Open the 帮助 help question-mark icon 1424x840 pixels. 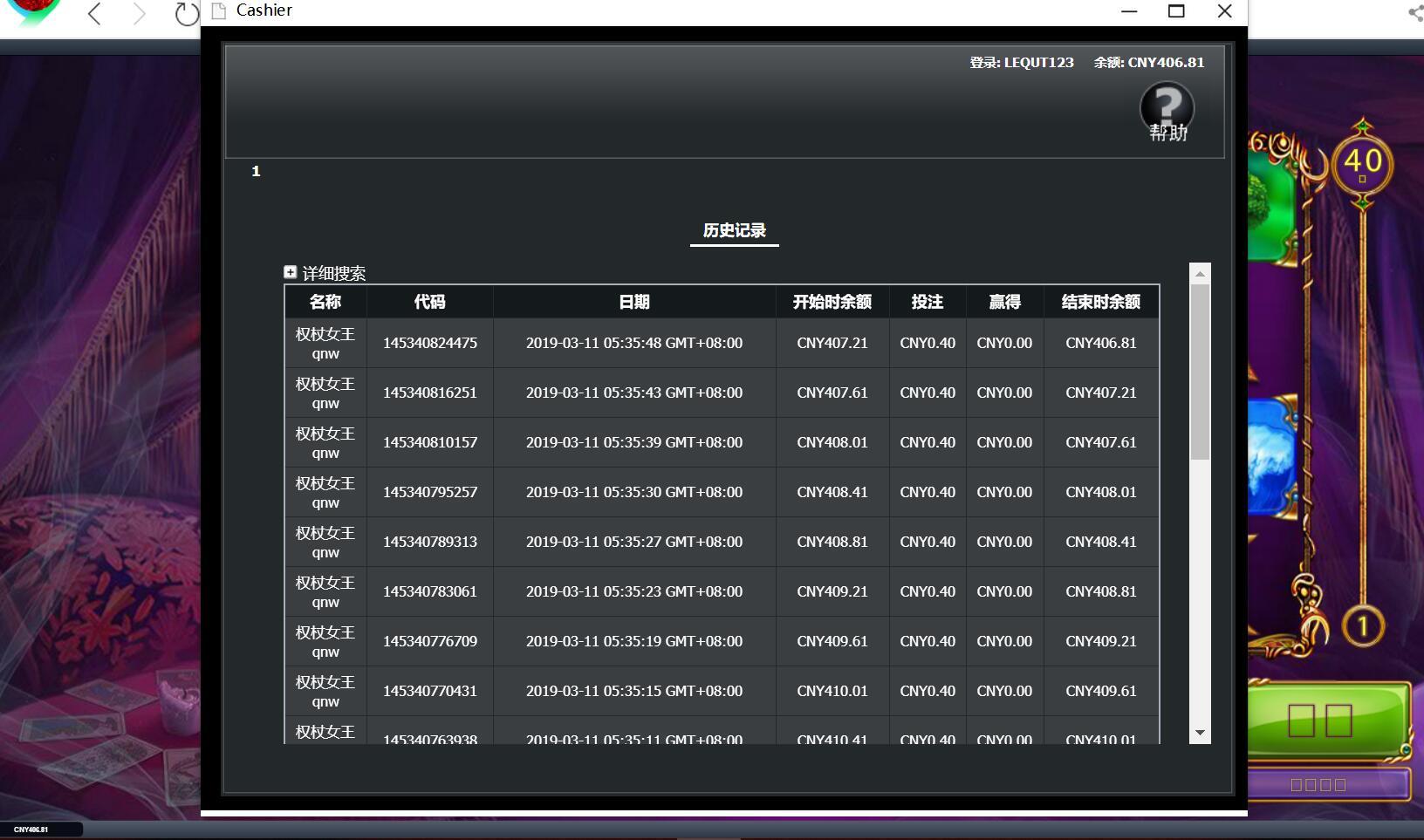pyautogui.click(x=1167, y=111)
